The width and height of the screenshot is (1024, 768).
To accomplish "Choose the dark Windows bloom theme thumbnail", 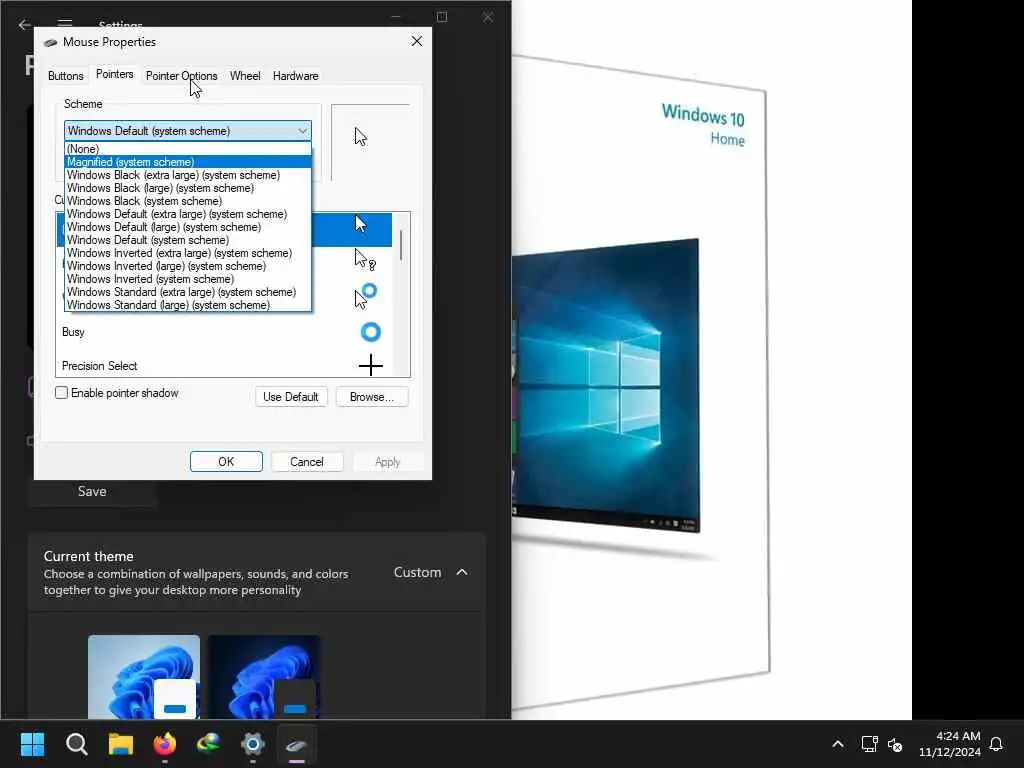I will point(264,677).
